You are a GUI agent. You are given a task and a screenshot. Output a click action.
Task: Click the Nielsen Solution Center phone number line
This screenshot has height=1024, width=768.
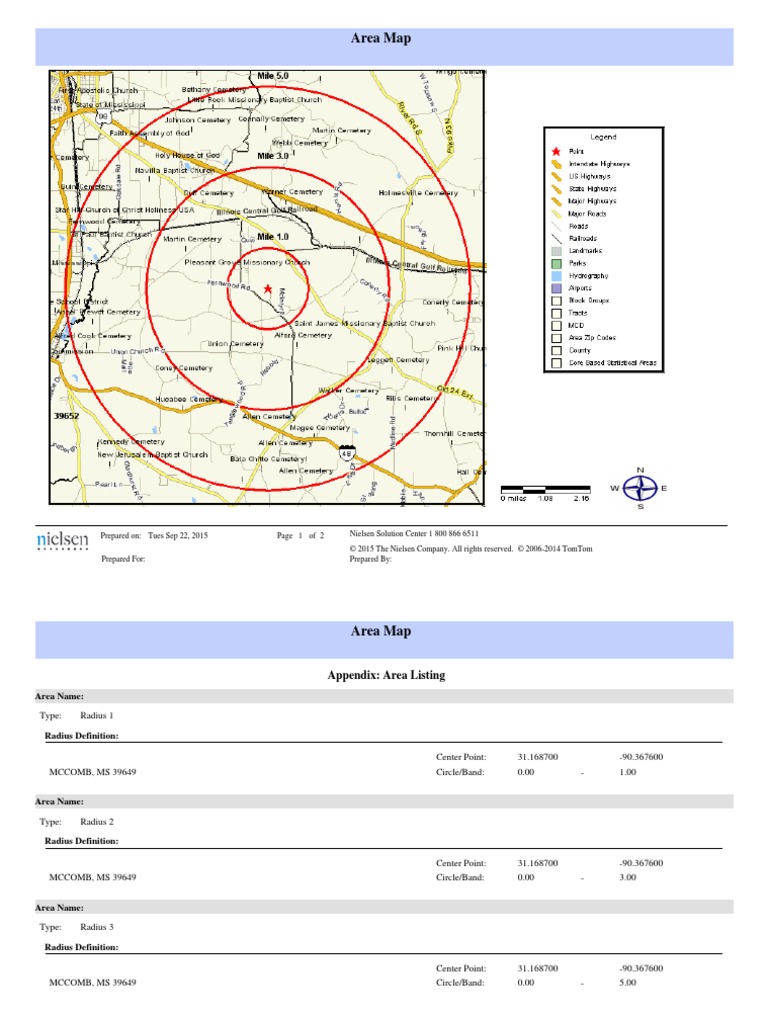pos(414,534)
